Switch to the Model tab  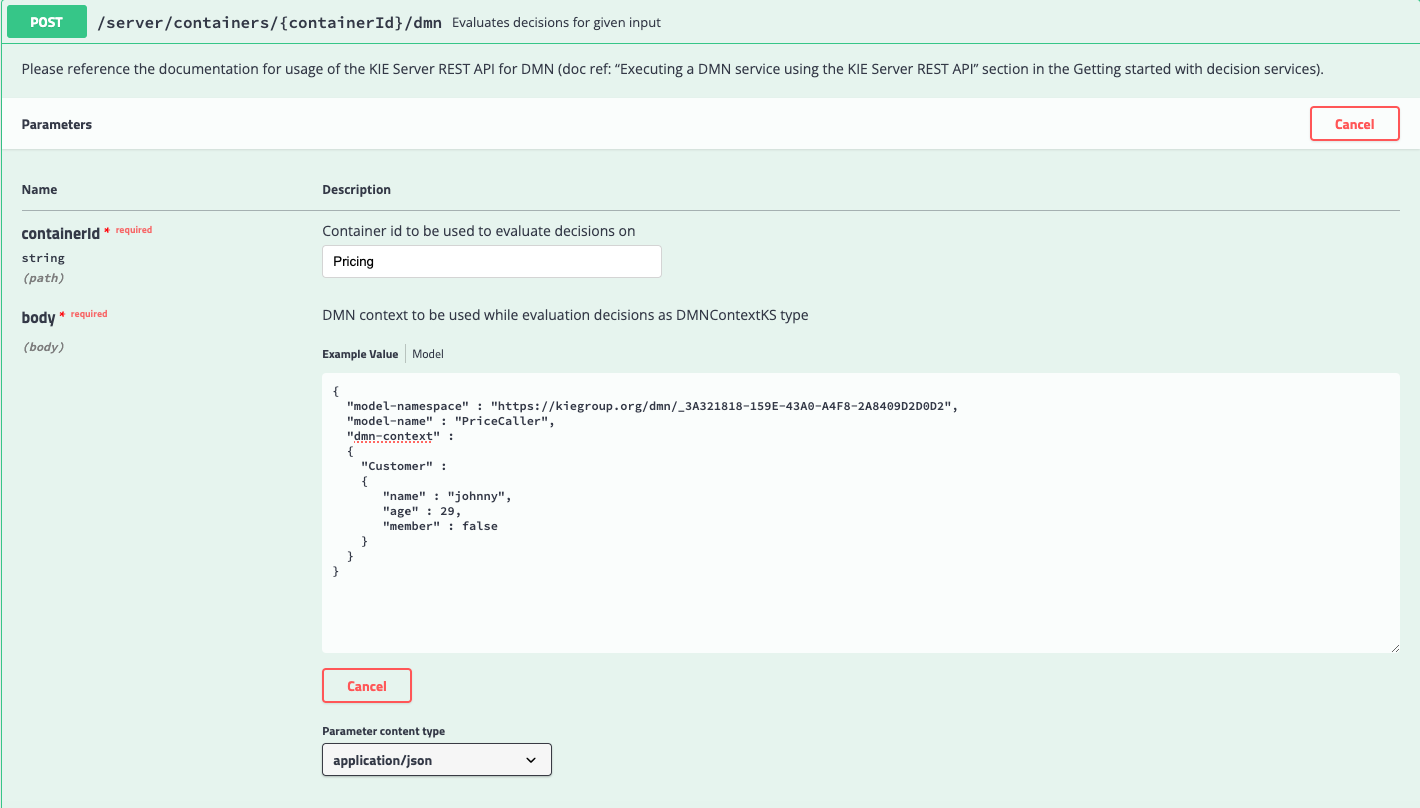[428, 354]
